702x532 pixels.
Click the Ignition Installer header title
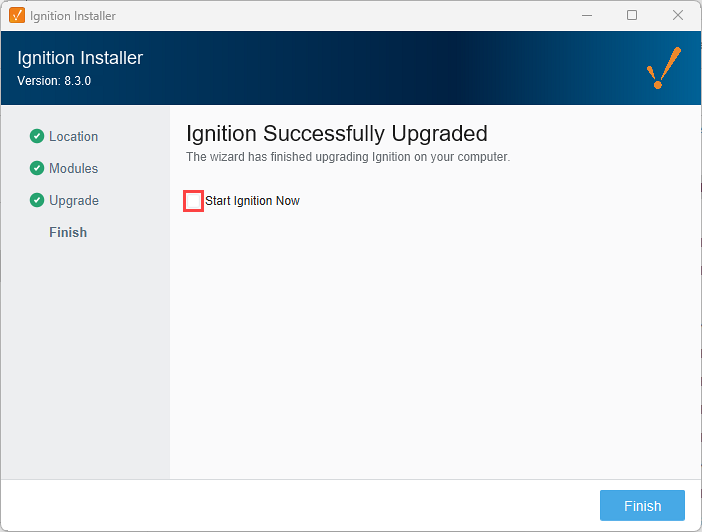click(x=80, y=58)
